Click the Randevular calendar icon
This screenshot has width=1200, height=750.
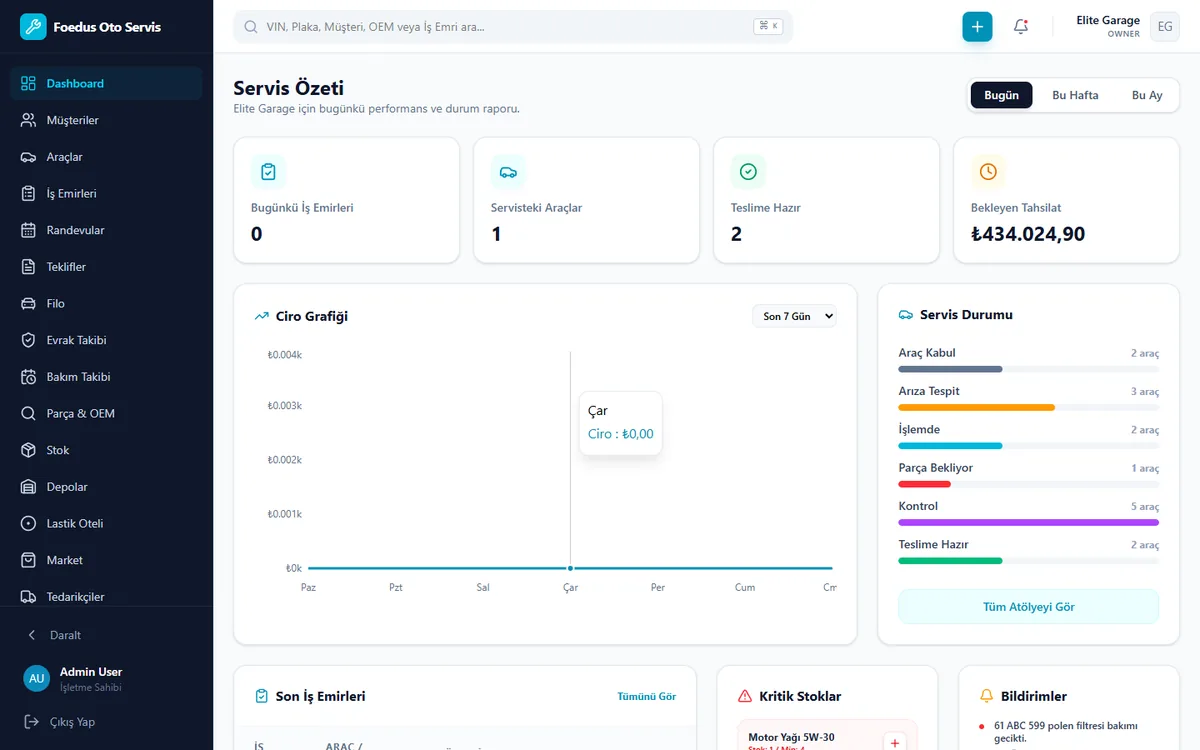click(x=28, y=230)
